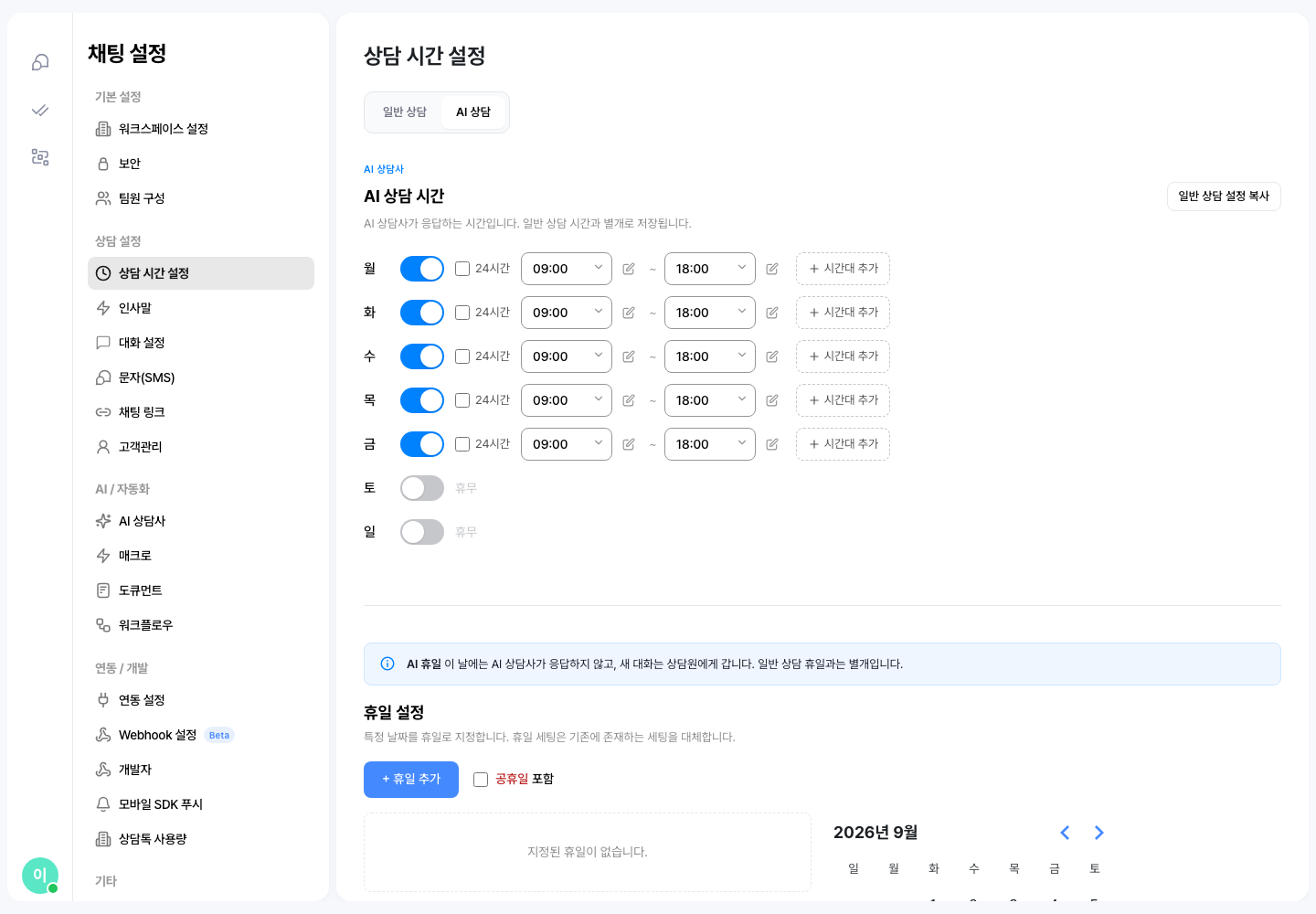This screenshot has height=914, width=1316.
Task: Click the edit icon next to Monday end time
Action: point(772,269)
